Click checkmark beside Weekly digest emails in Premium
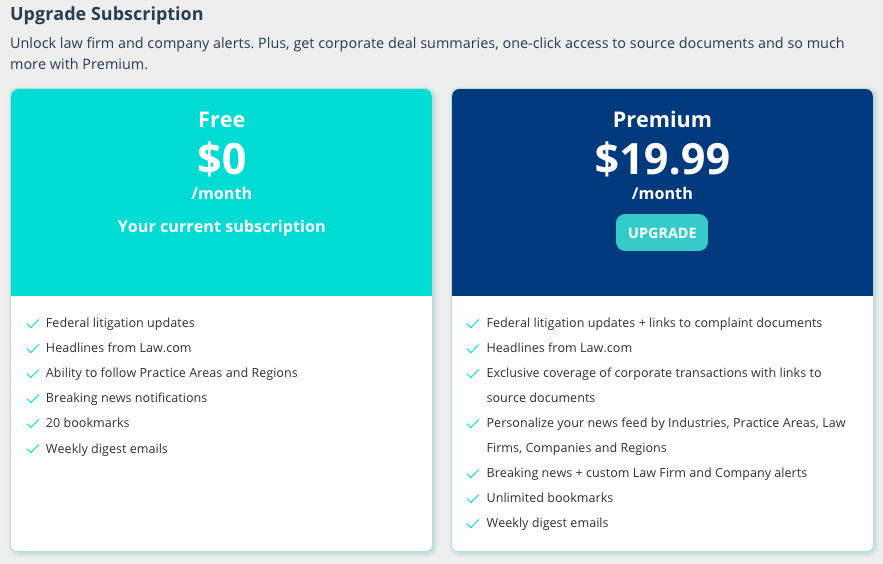883x564 pixels. coord(473,523)
